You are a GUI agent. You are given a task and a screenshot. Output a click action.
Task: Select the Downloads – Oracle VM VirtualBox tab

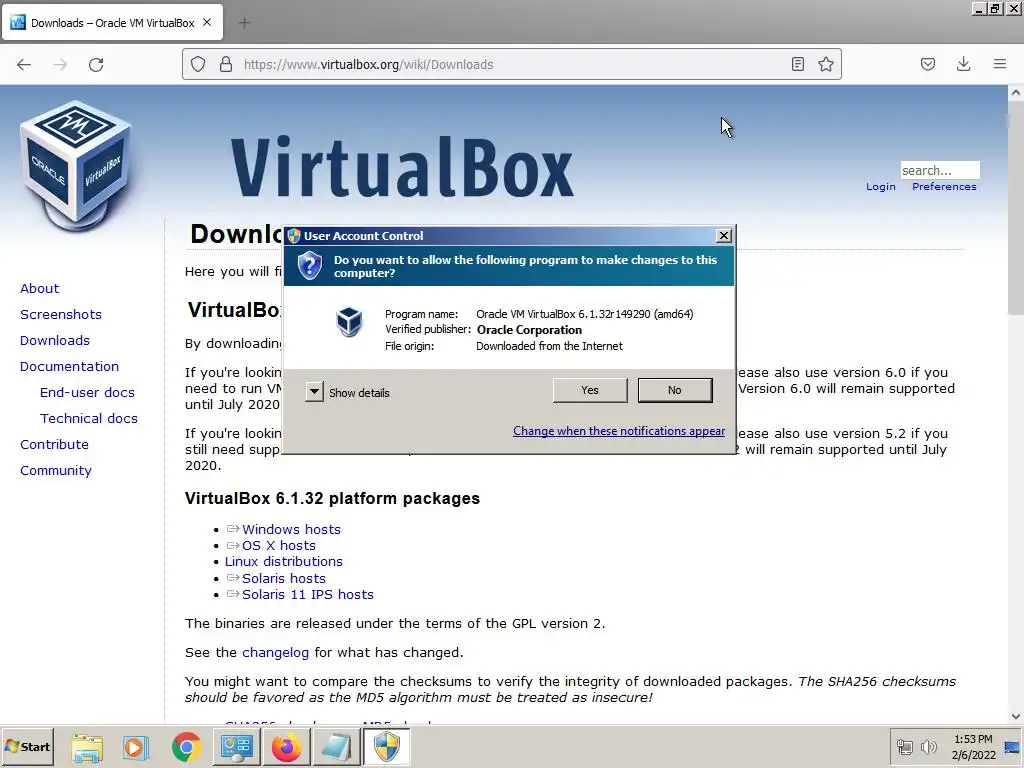(112, 23)
